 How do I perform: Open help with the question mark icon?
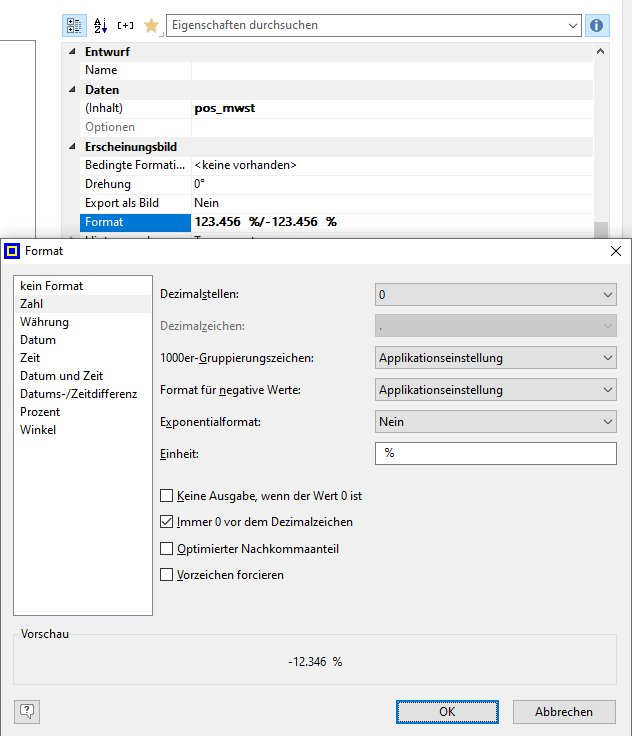coord(27,711)
